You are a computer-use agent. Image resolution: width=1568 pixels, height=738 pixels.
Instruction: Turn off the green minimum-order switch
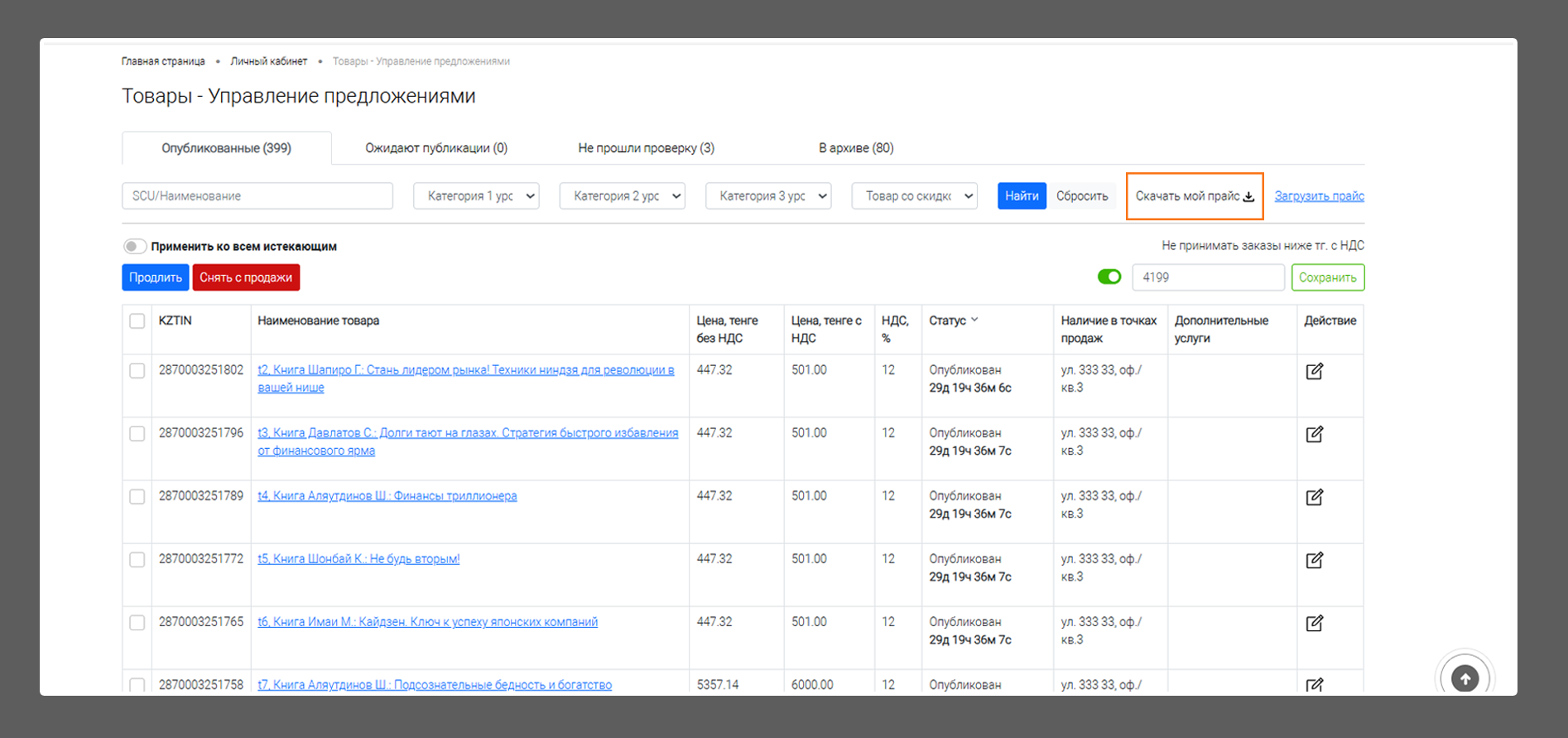pyautogui.click(x=1109, y=277)
